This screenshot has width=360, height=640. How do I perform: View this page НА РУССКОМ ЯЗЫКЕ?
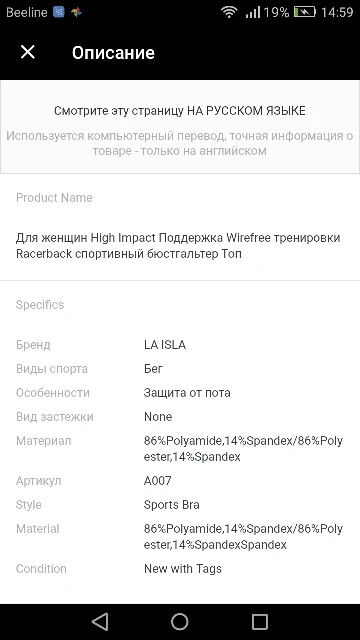coord(180,111)
